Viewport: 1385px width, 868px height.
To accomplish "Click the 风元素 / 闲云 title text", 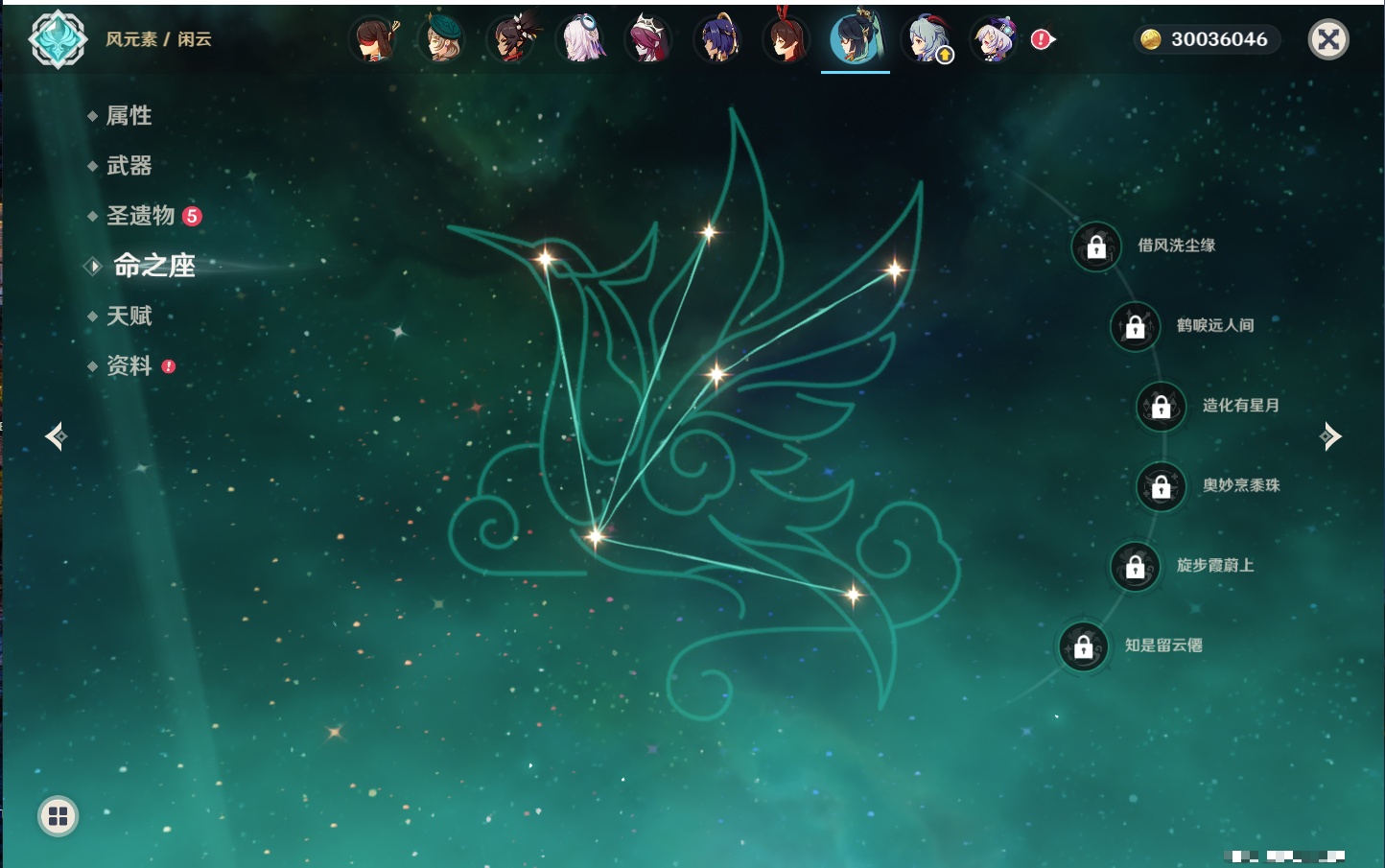I will point(158,39).
